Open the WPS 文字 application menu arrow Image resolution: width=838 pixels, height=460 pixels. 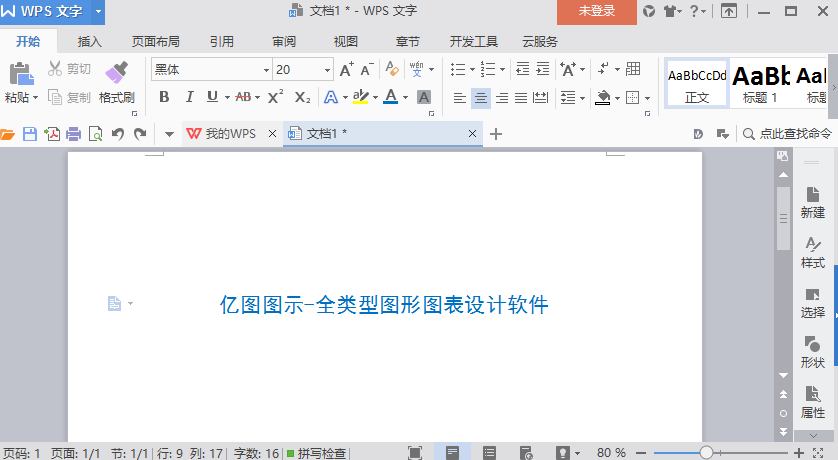coord(98,11)
